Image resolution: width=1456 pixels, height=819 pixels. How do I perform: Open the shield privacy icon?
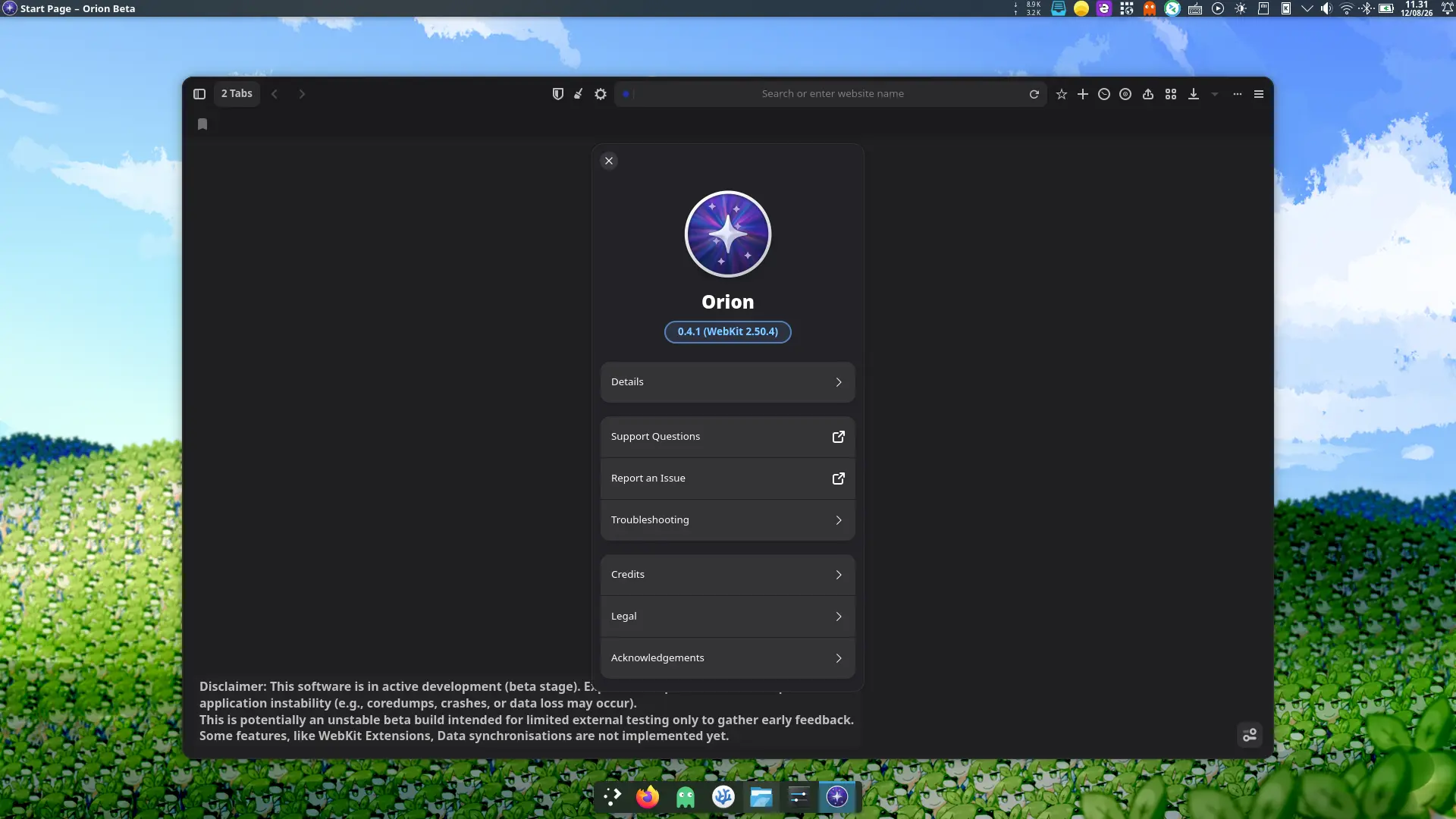(x=558, y=94)
